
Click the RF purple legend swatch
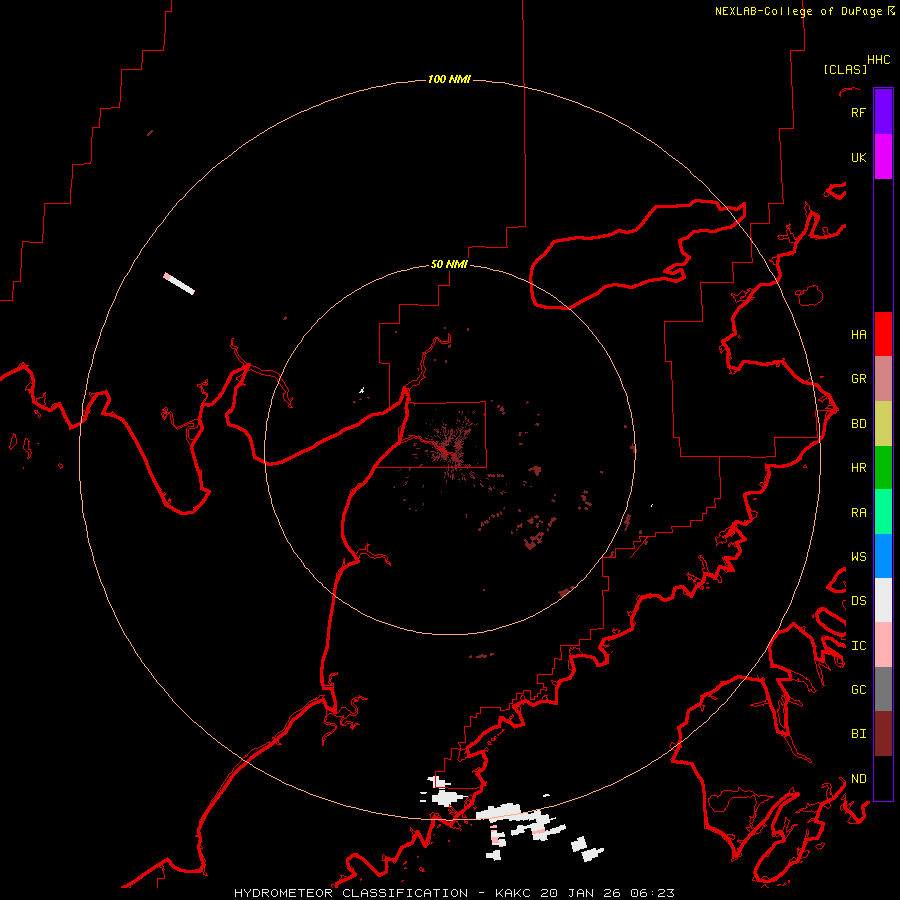point(883,112)
